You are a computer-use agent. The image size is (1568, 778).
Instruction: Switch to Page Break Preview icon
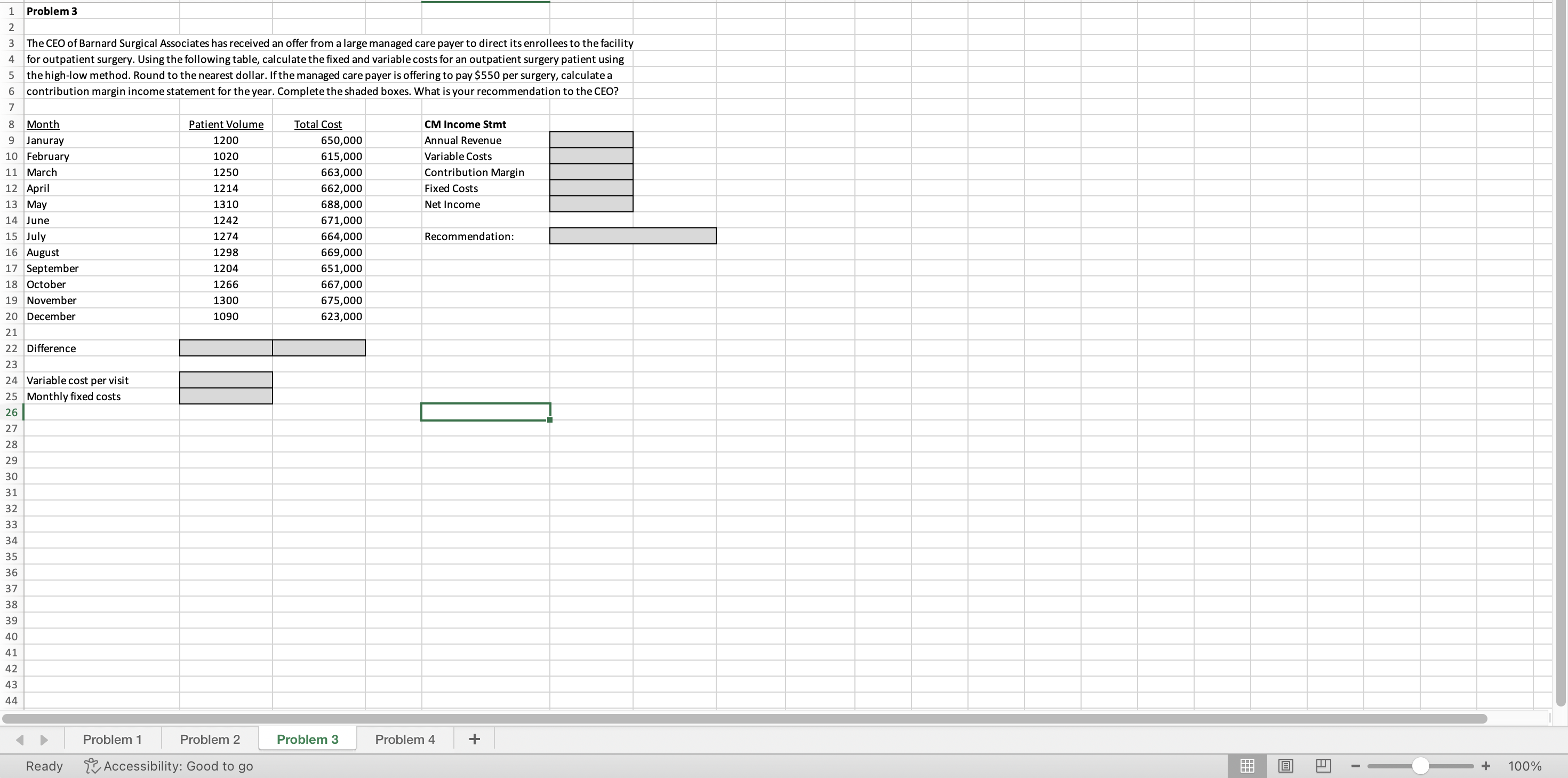[x=1323, y=766]
